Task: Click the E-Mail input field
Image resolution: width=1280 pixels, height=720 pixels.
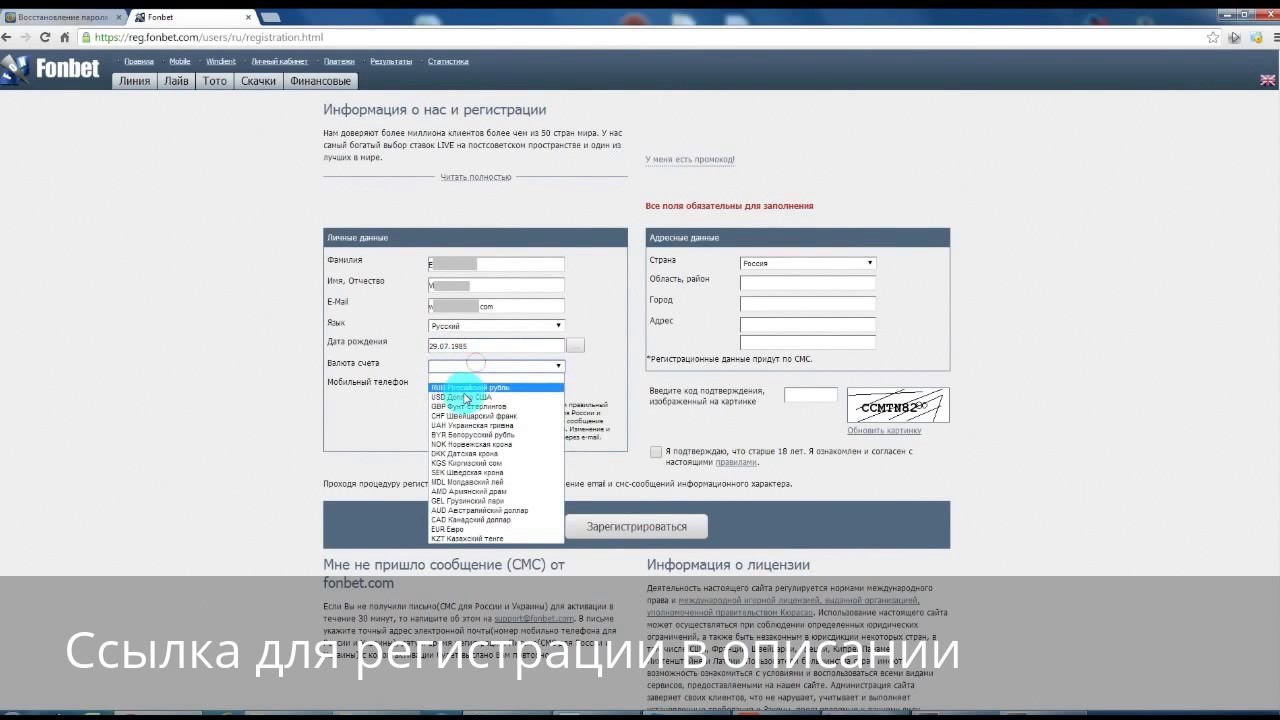Action: (x=496, y=306)
